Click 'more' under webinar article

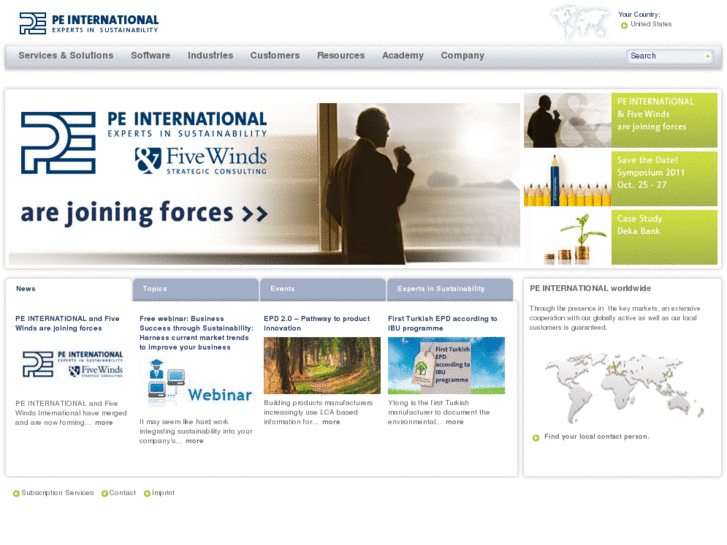[194, 441]
